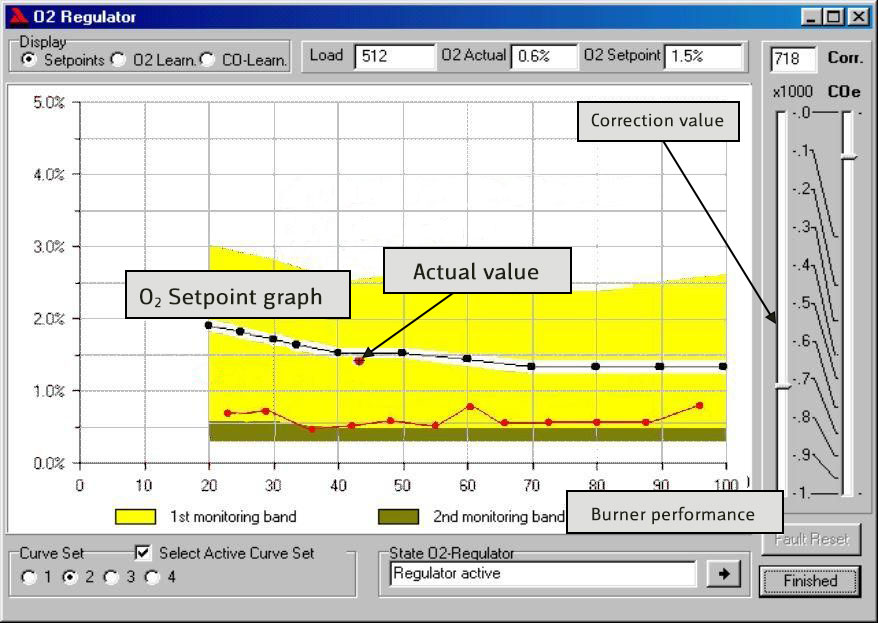Select the Setpoints display radio button

pos(28,60)
